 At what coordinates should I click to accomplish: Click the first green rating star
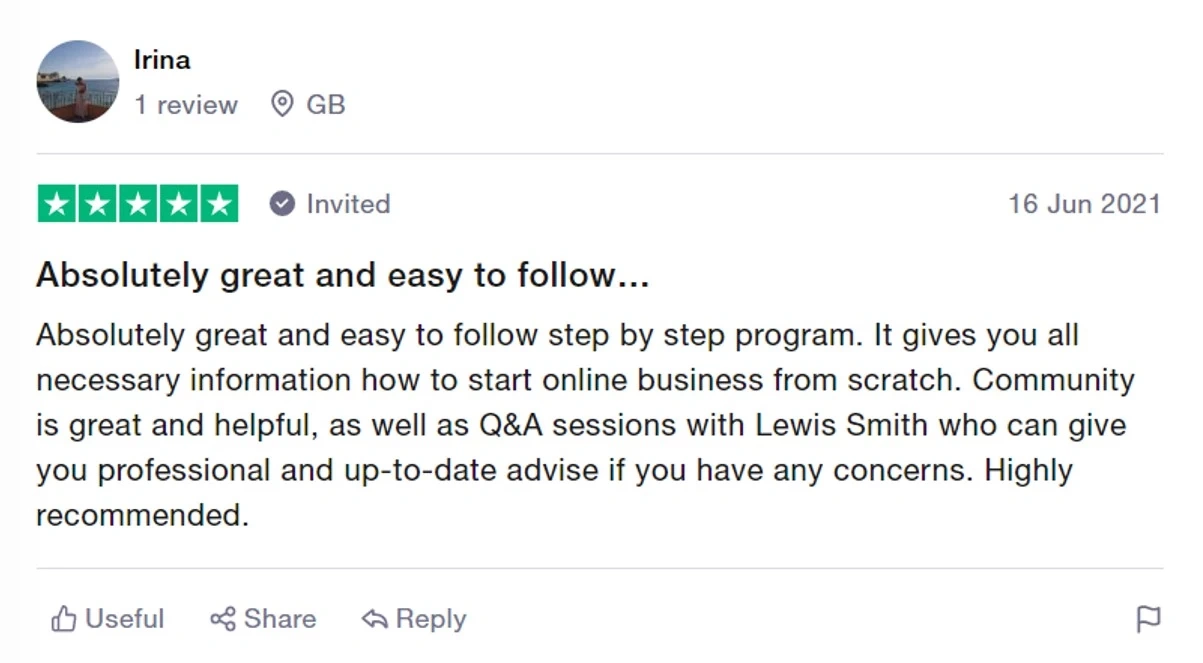pos(58,204)
